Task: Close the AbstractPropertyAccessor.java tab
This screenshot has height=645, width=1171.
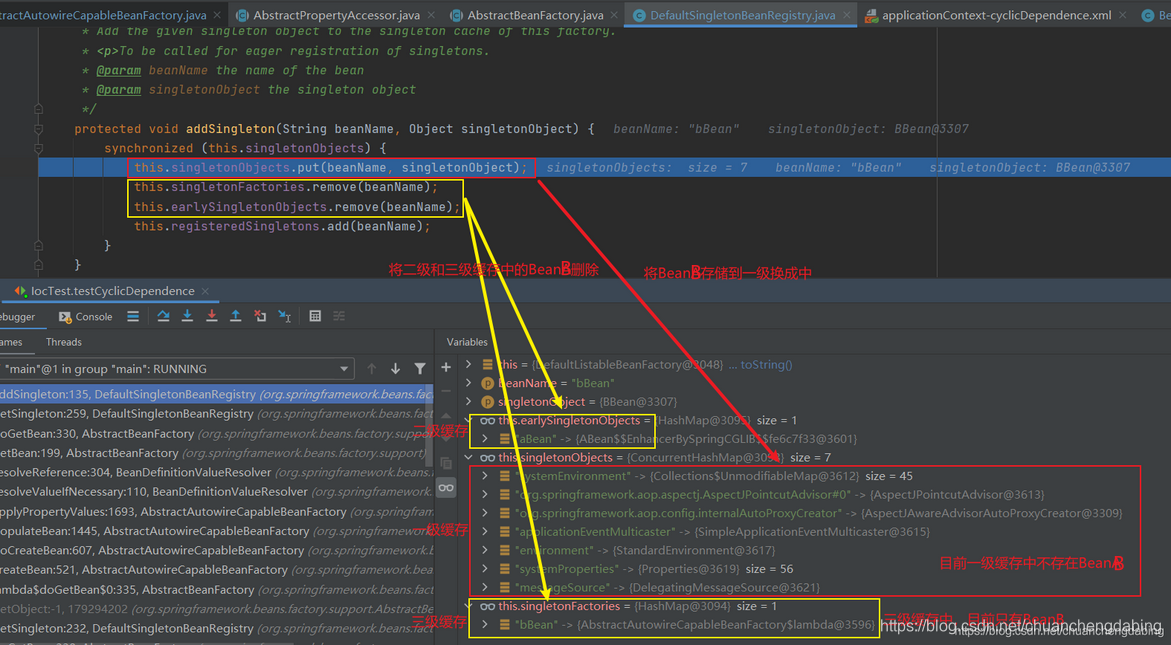Action: tap(433, 15)
